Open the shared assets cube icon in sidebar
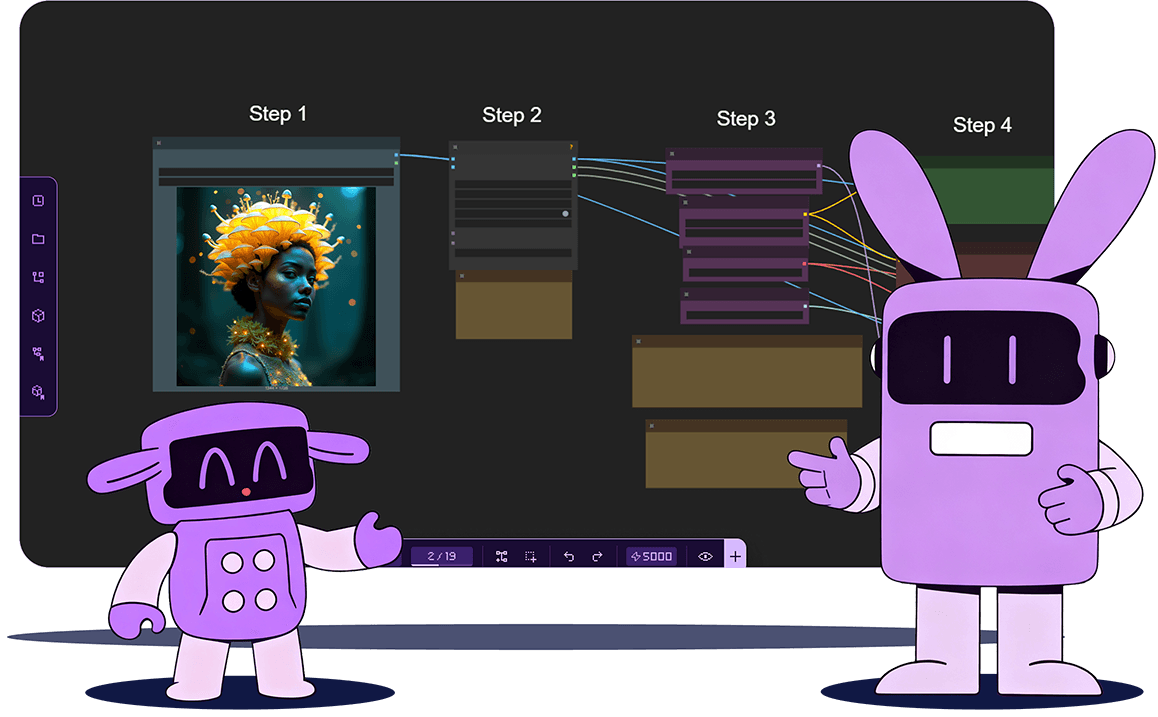The height and width of the screenshot is (717, 1158). pyautogui.click(x=38, y=390)
